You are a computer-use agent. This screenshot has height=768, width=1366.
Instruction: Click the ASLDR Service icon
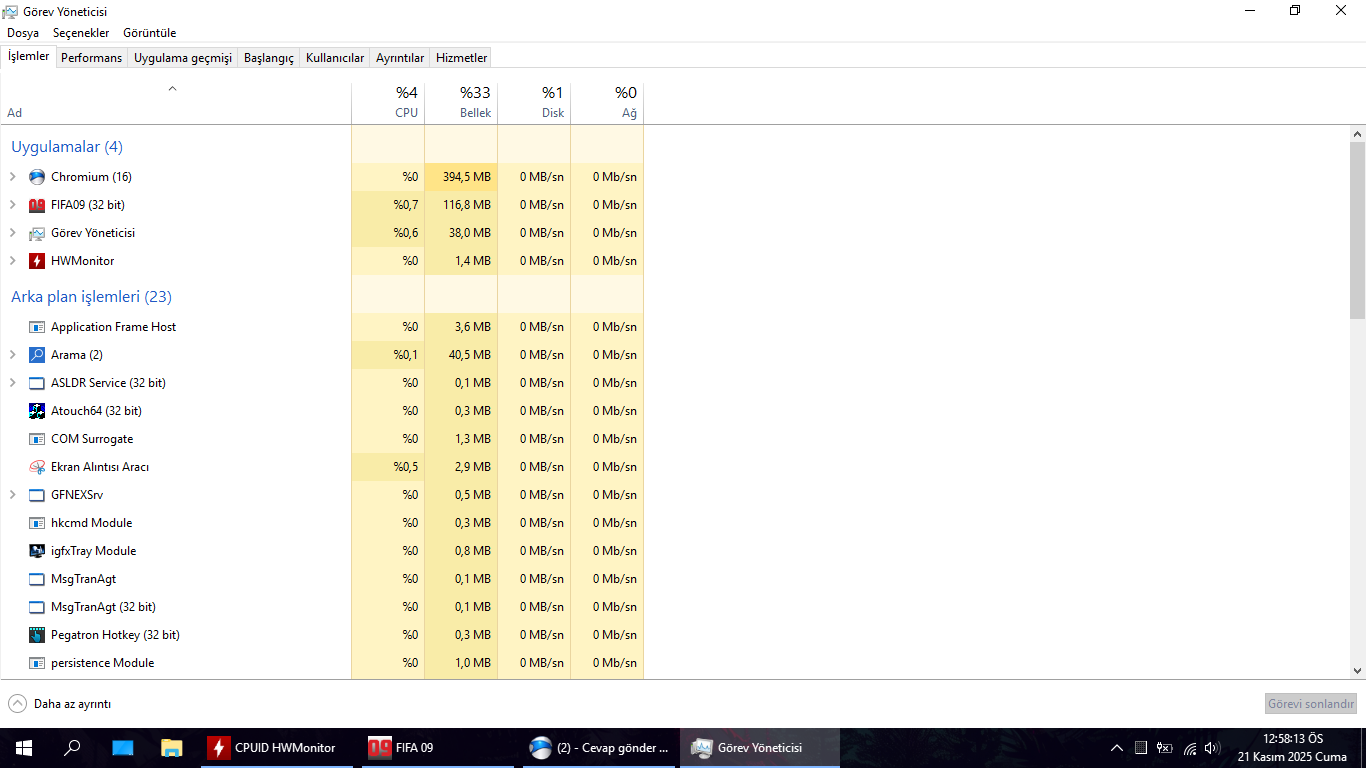coord(37,383)
